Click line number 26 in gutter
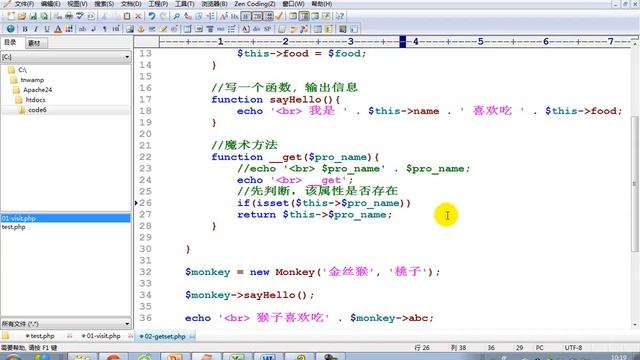The height and width of the screenshot is (360, 640). pos(145,203)
